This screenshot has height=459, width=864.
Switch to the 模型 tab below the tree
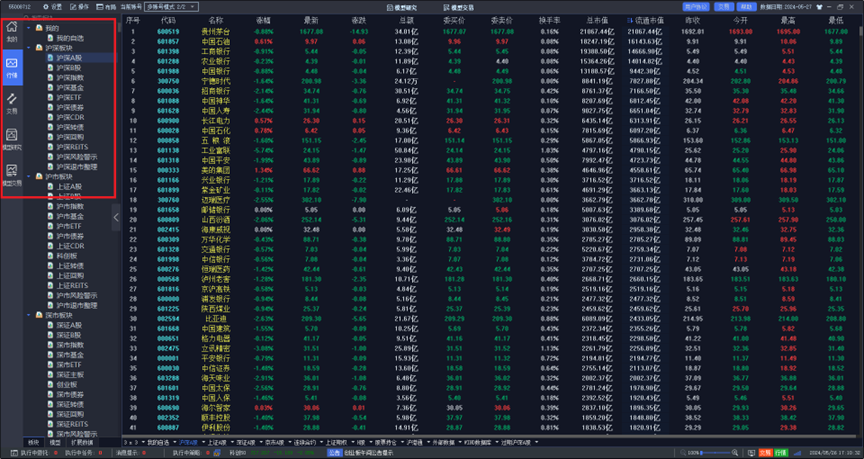(55, 442)
